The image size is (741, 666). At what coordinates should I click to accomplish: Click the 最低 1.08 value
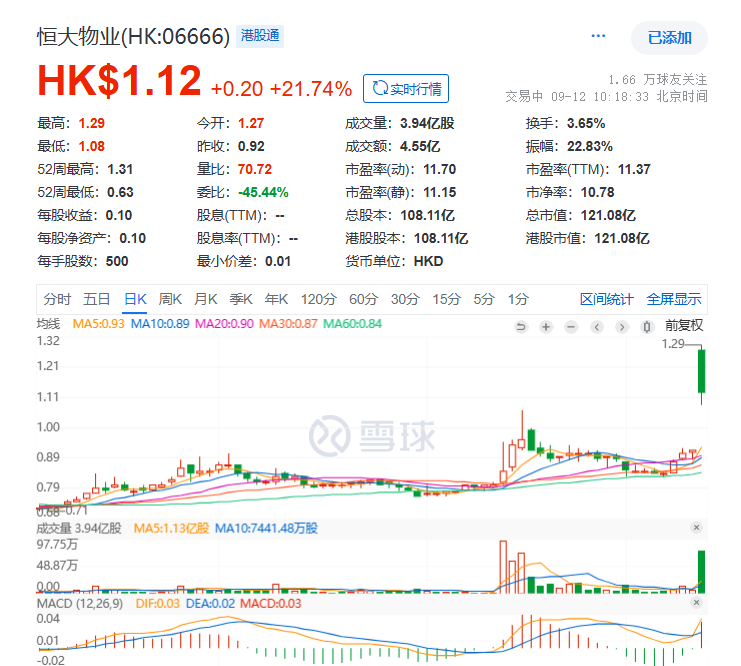pyautogui.click(x=91, y=147)
